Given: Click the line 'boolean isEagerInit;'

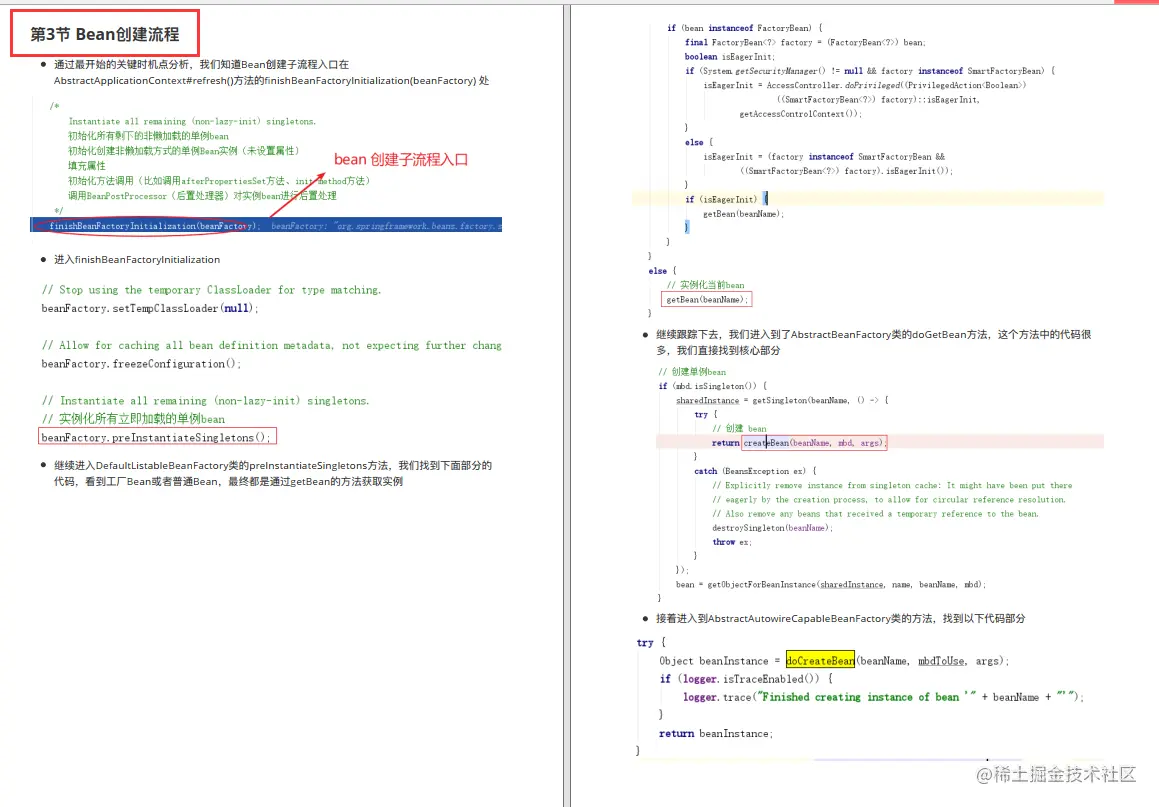Looking at the screenshot, I should pos(730,57).
